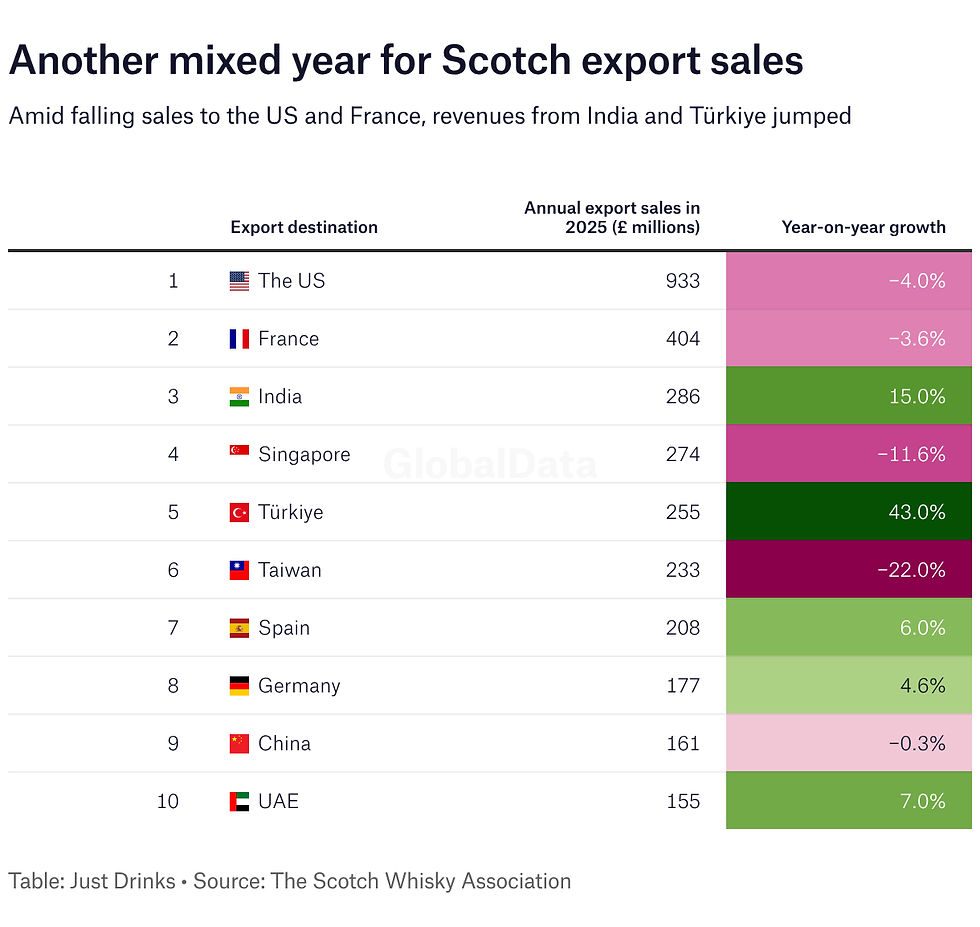Click the China flag icon

tap(239, 744)
